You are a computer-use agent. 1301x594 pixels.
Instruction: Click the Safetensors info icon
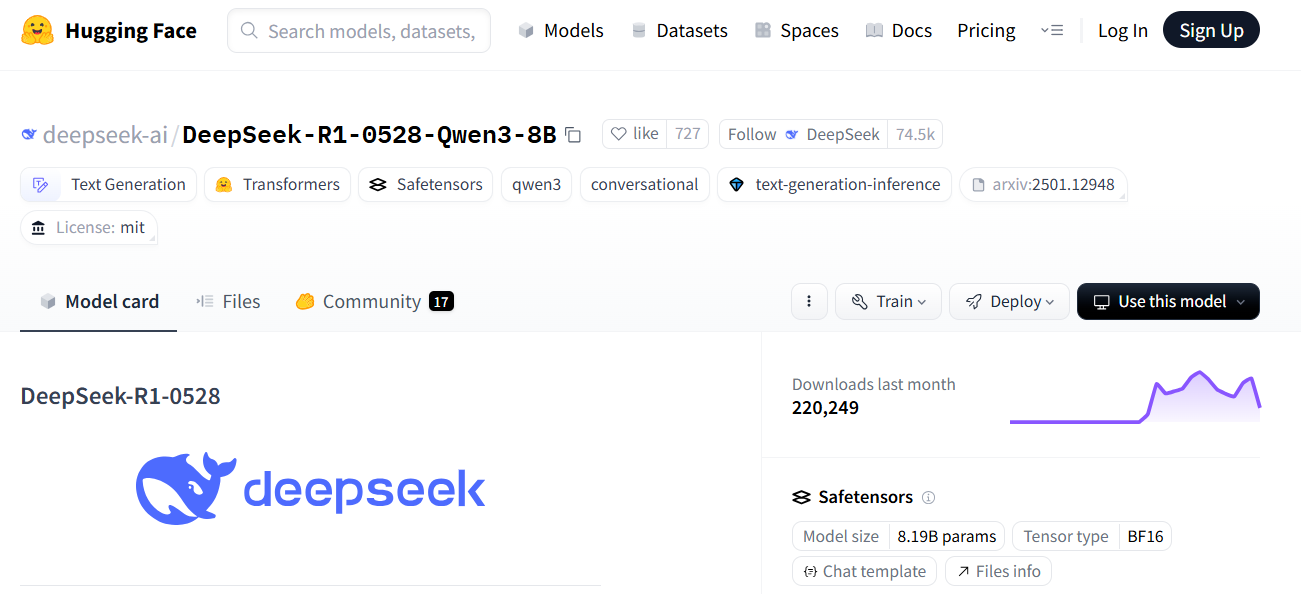click(928, 497)
